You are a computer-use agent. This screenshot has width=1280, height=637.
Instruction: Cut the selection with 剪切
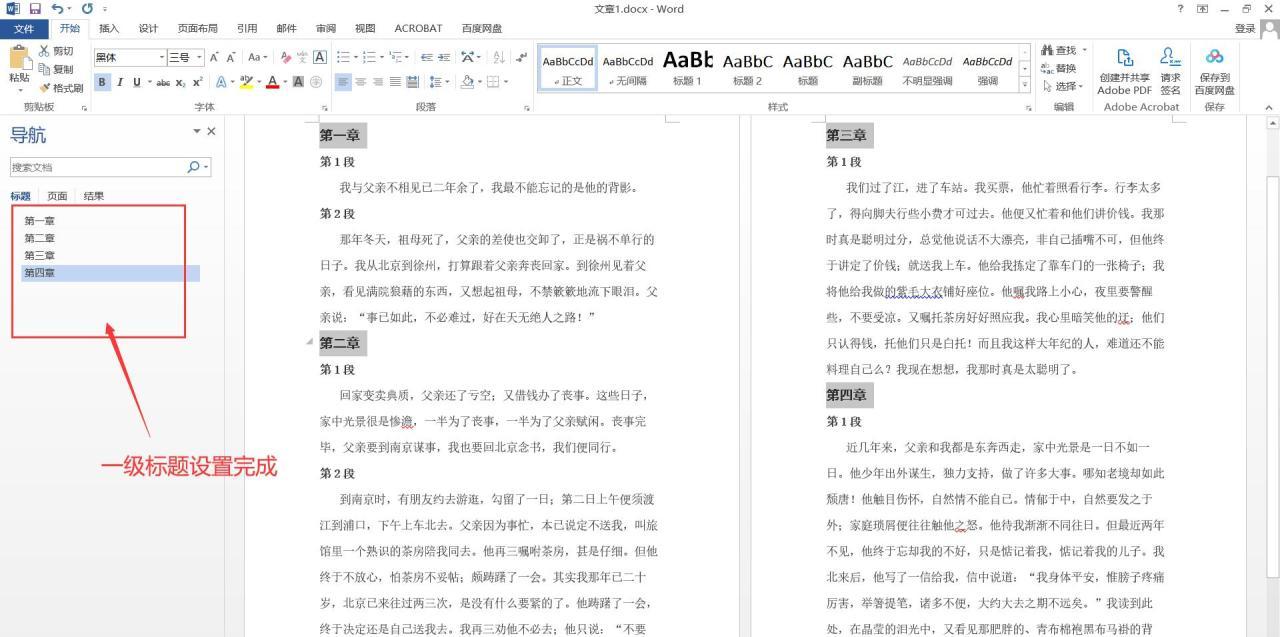click(x=56, y=51)
